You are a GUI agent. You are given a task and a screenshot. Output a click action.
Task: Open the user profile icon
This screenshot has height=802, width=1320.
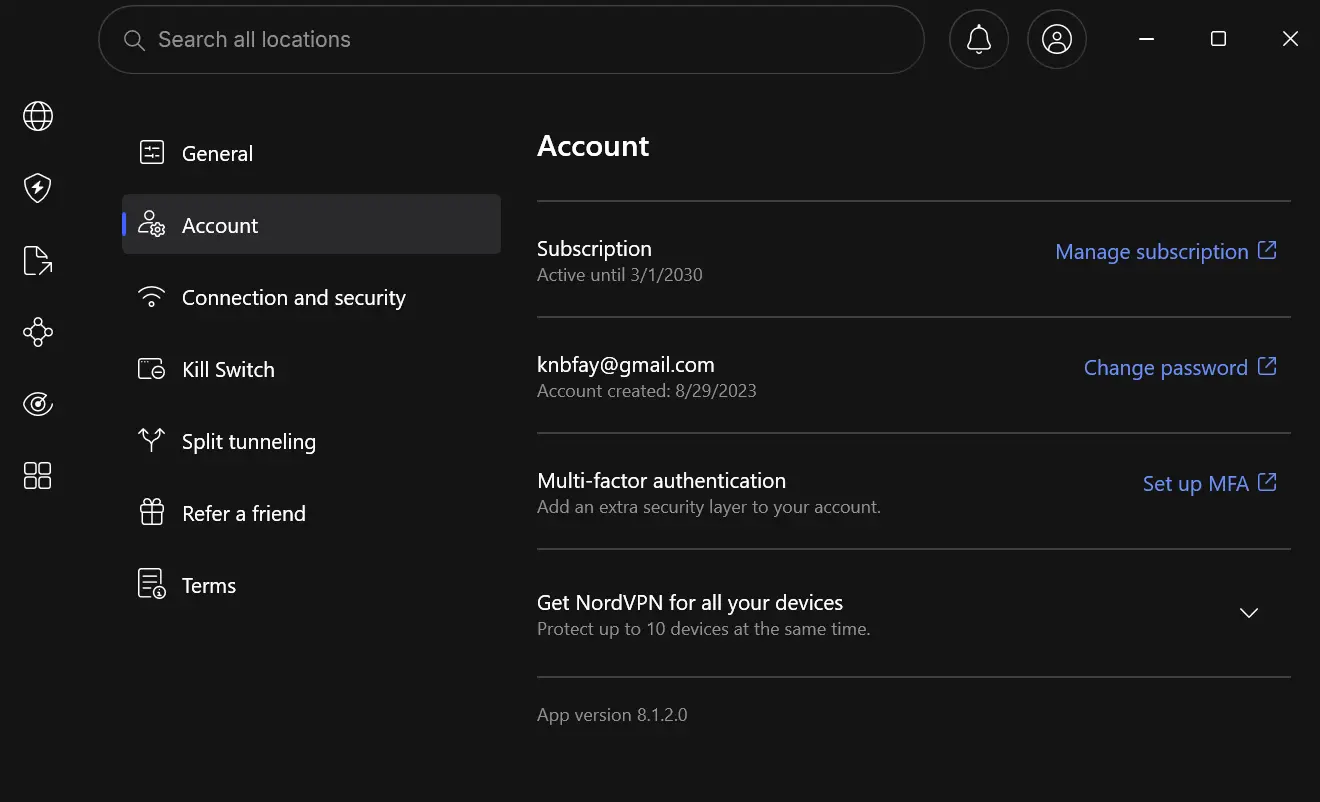[1057, 39]
